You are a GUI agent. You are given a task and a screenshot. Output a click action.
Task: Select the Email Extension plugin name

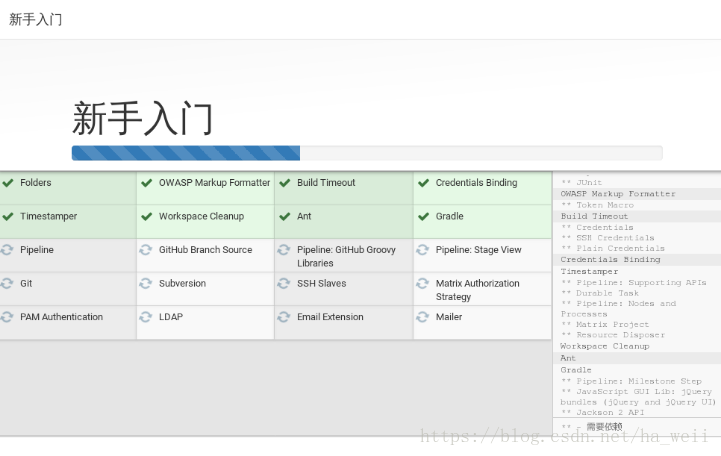click(330, 317)
